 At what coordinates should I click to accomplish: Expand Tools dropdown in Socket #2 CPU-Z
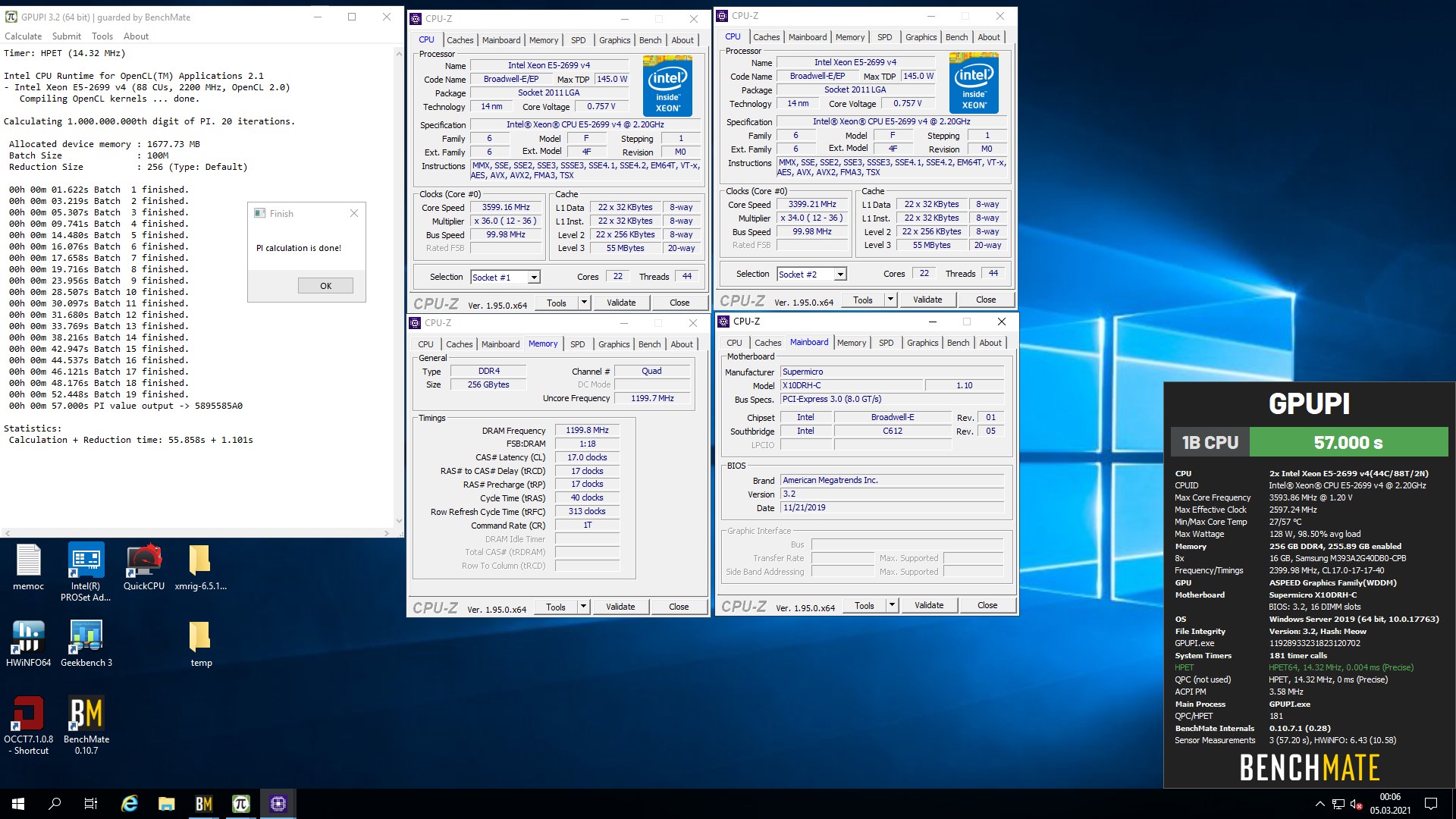[890, 300]
